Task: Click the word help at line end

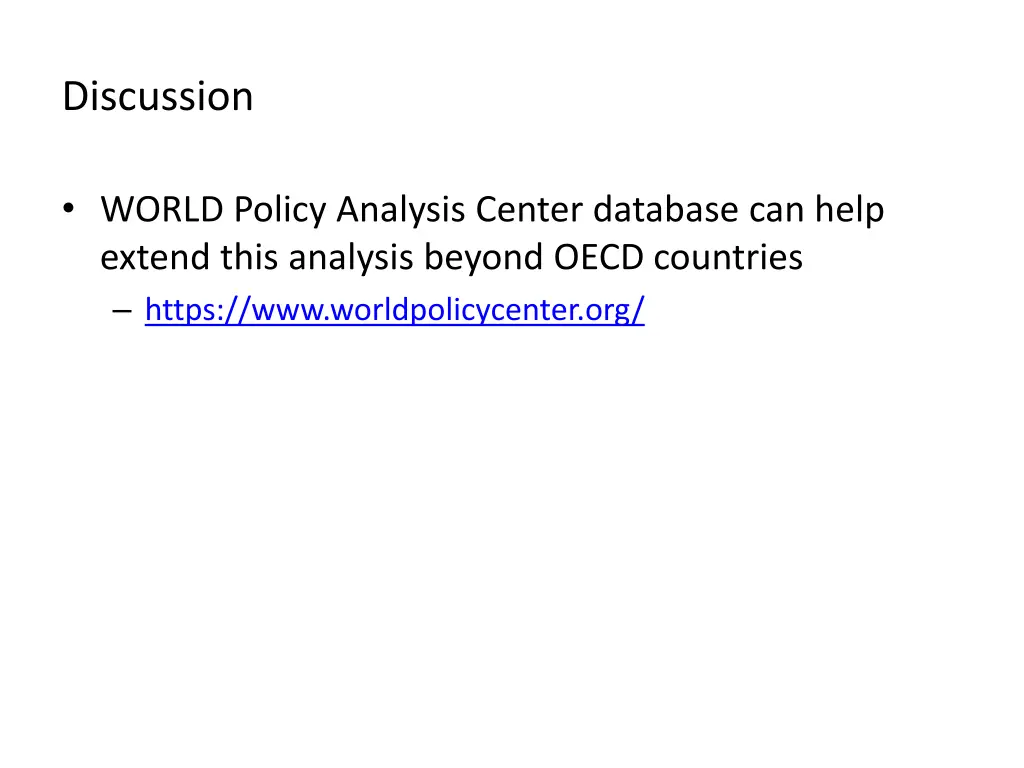Action: 849,211
